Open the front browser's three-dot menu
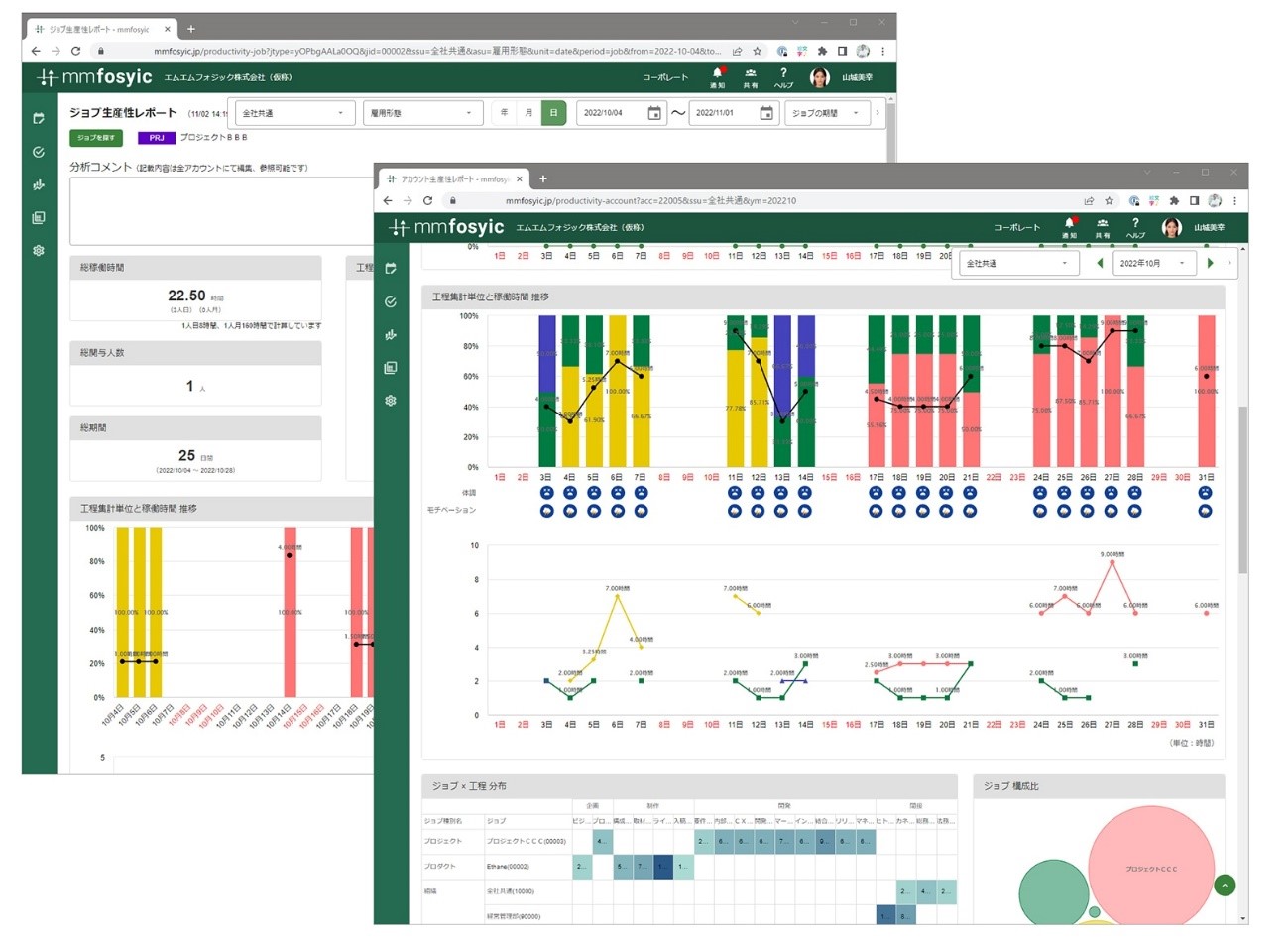Image resolution: width=1288 pixels, height=947 pixels. (1234, 200)
